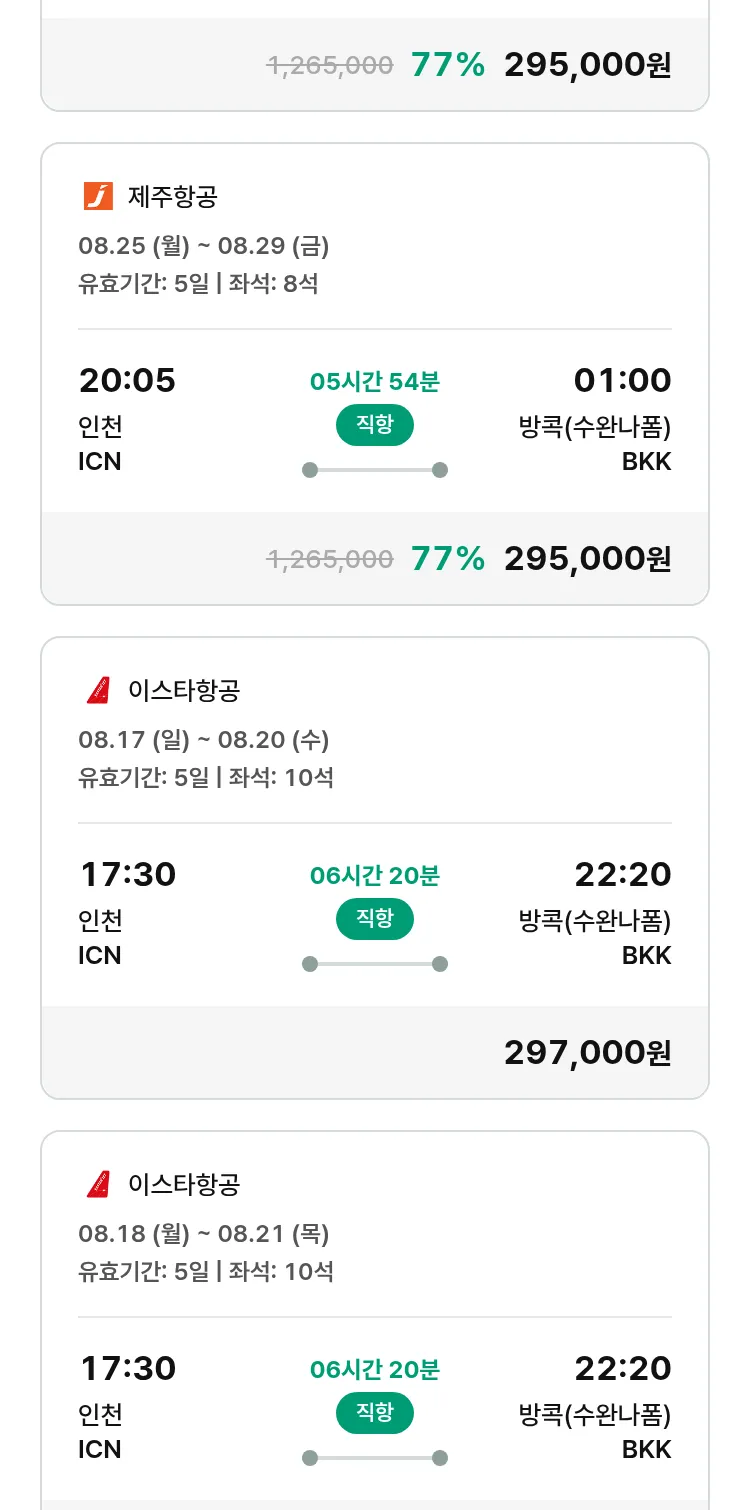750x1510 pixels.
Task: Tap Eastar logo on the 08.18 flight card
Action: [x=98, y=1184]
